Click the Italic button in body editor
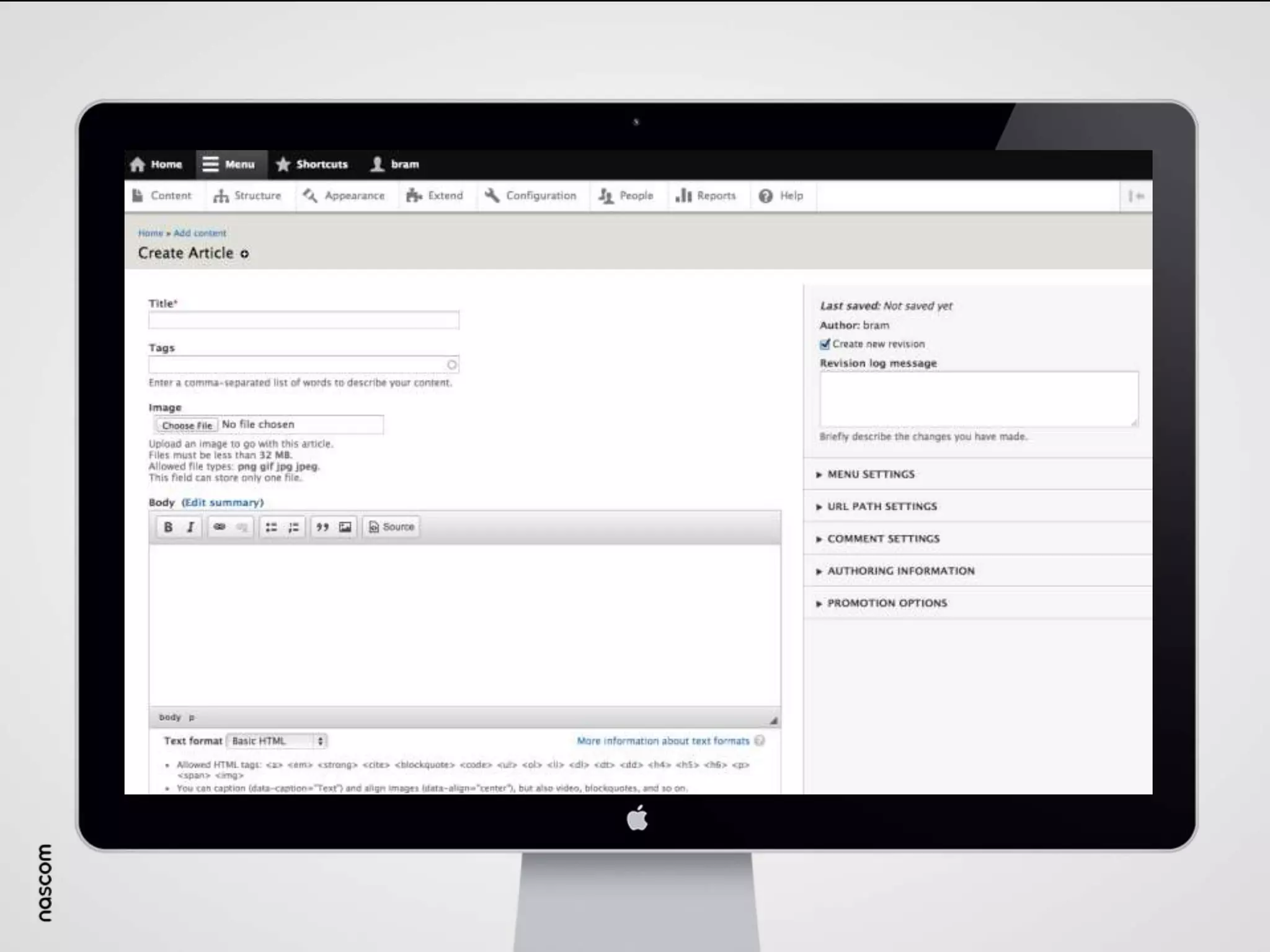 [x=190, y=527]
